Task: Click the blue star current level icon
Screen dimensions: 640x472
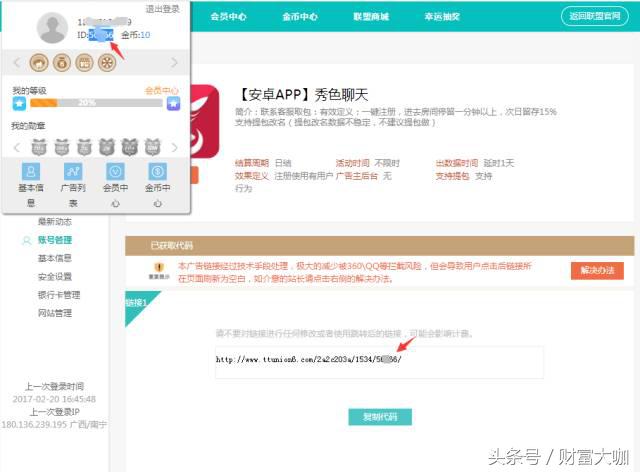Action: pyautogui.click(x=19, y=103)
